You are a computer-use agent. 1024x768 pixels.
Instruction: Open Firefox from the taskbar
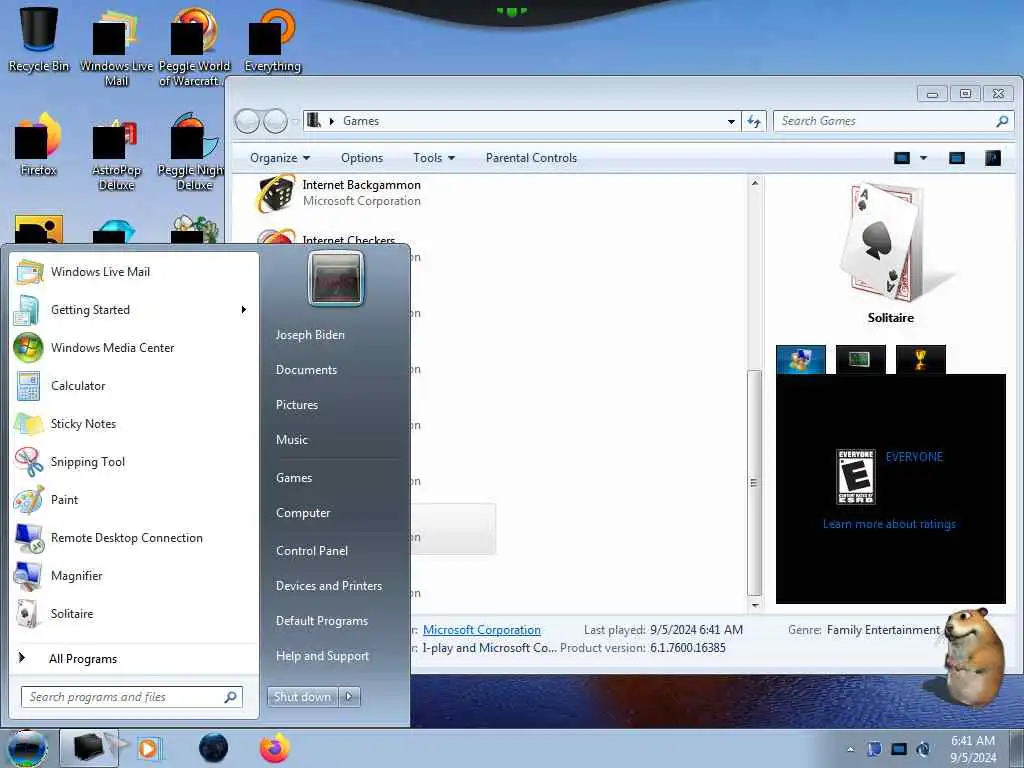point(275,748)
